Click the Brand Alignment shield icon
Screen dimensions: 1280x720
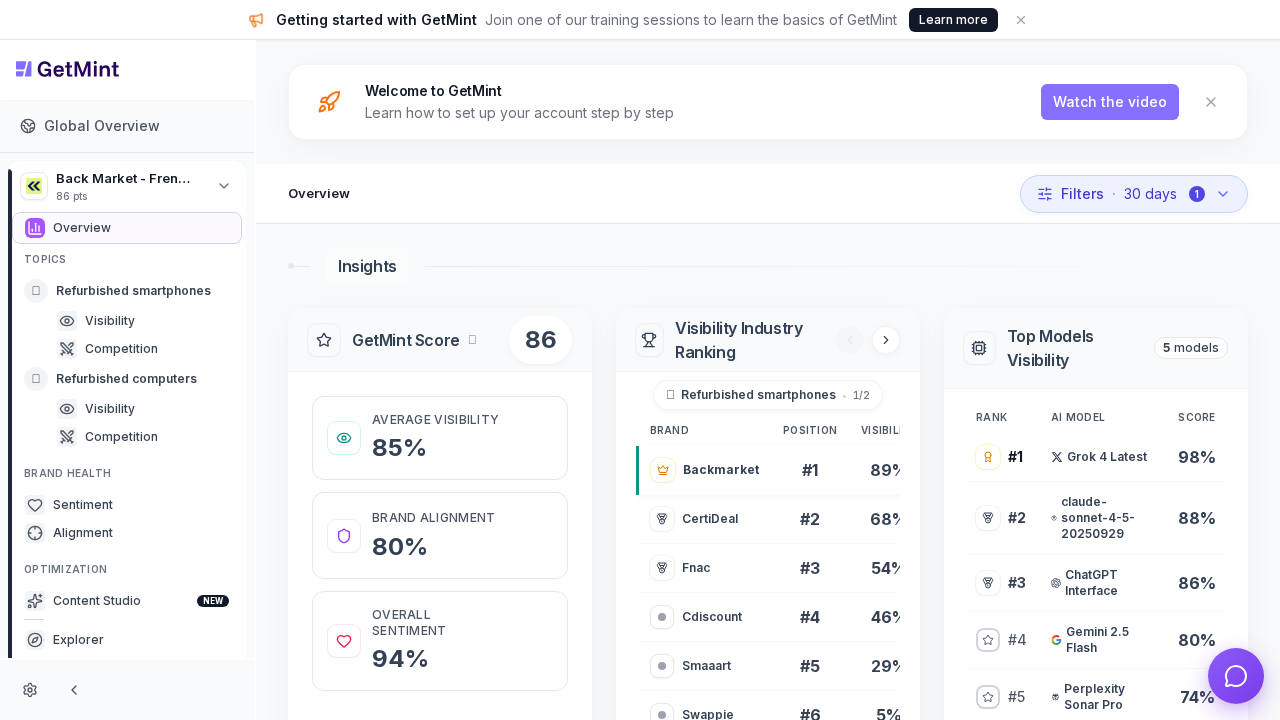(344, 536)
